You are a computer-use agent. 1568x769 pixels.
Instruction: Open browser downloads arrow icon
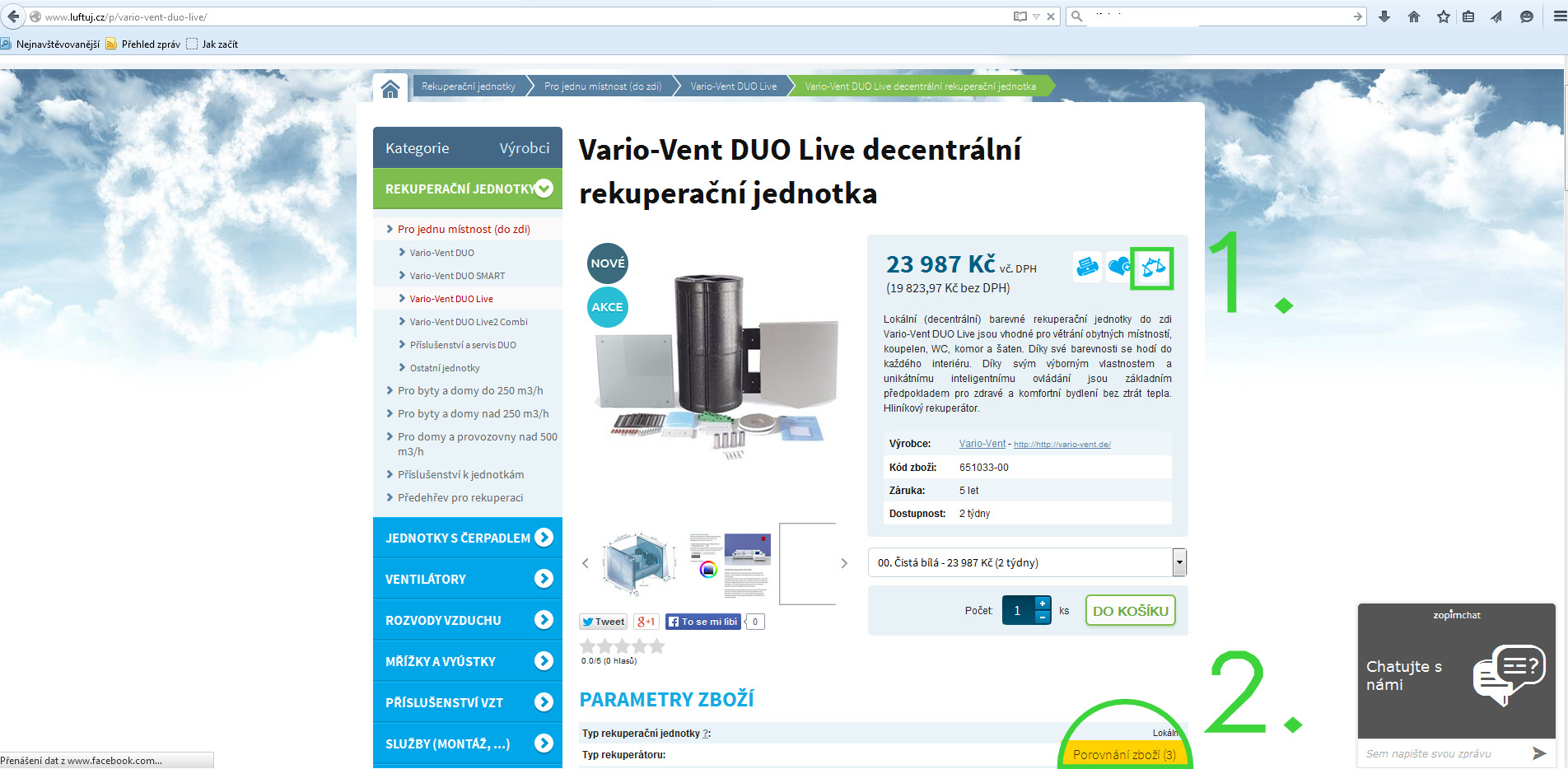pyautogui.click(x=1384, y=16)
